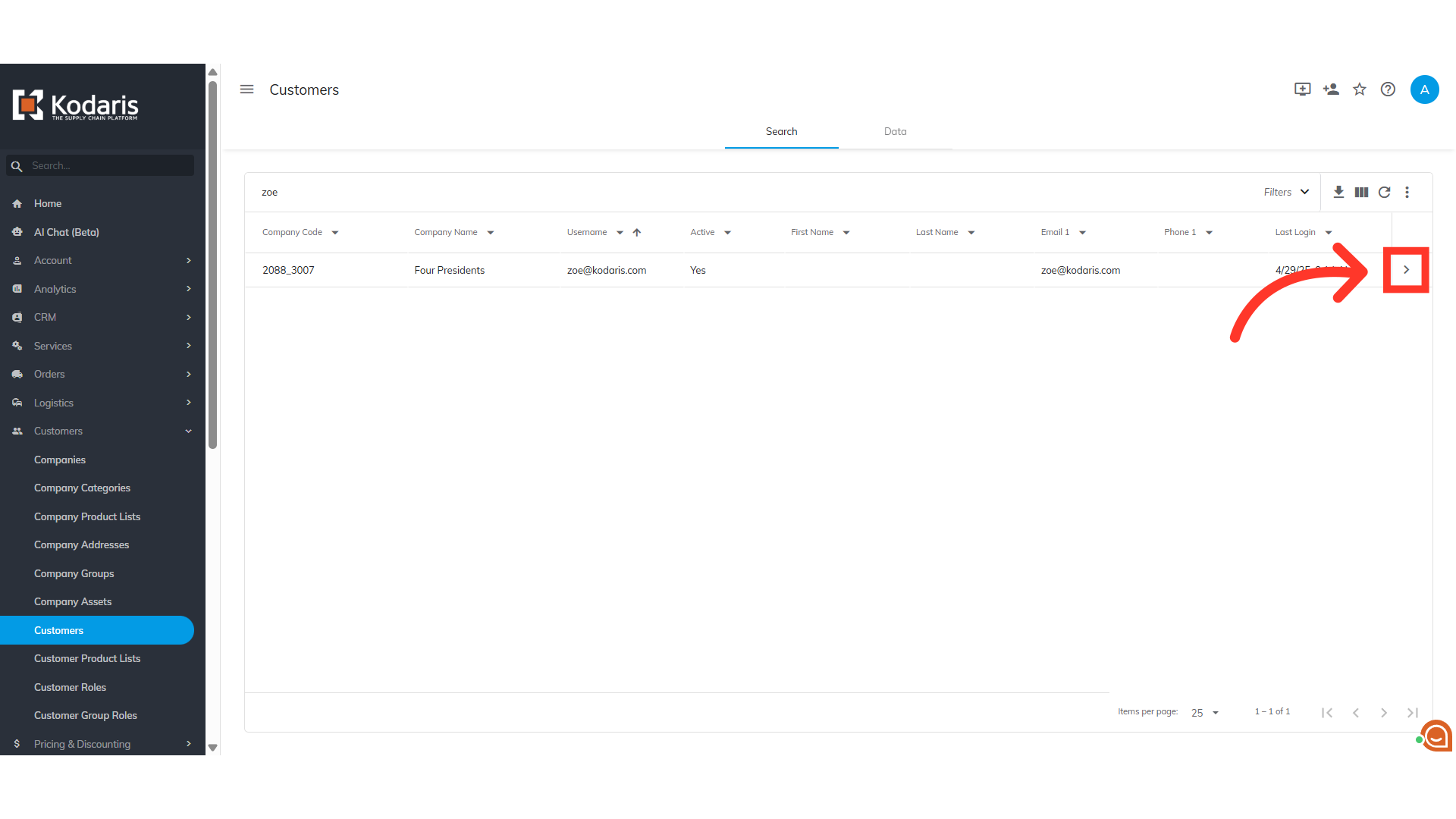Click the screen share monitor icon

coord(1302,89)
